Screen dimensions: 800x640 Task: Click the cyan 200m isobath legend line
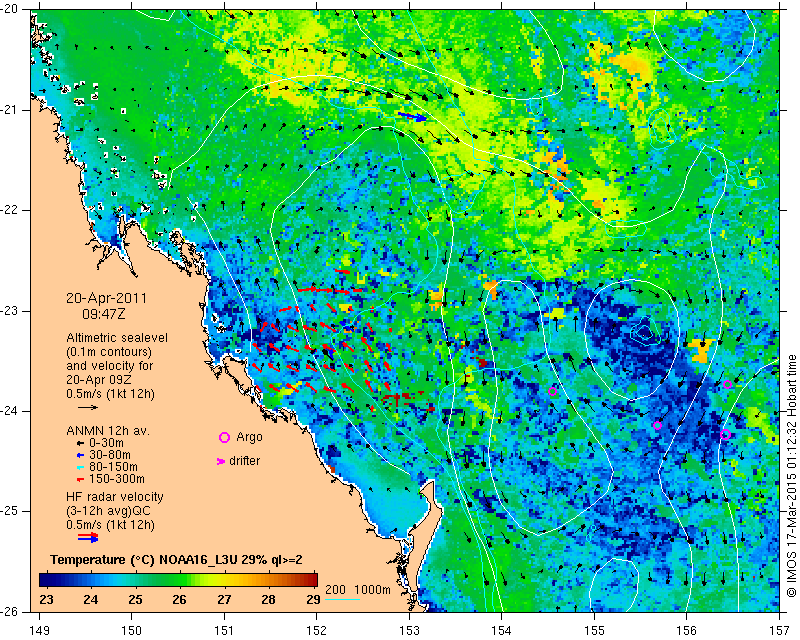[x=342, y=599]
